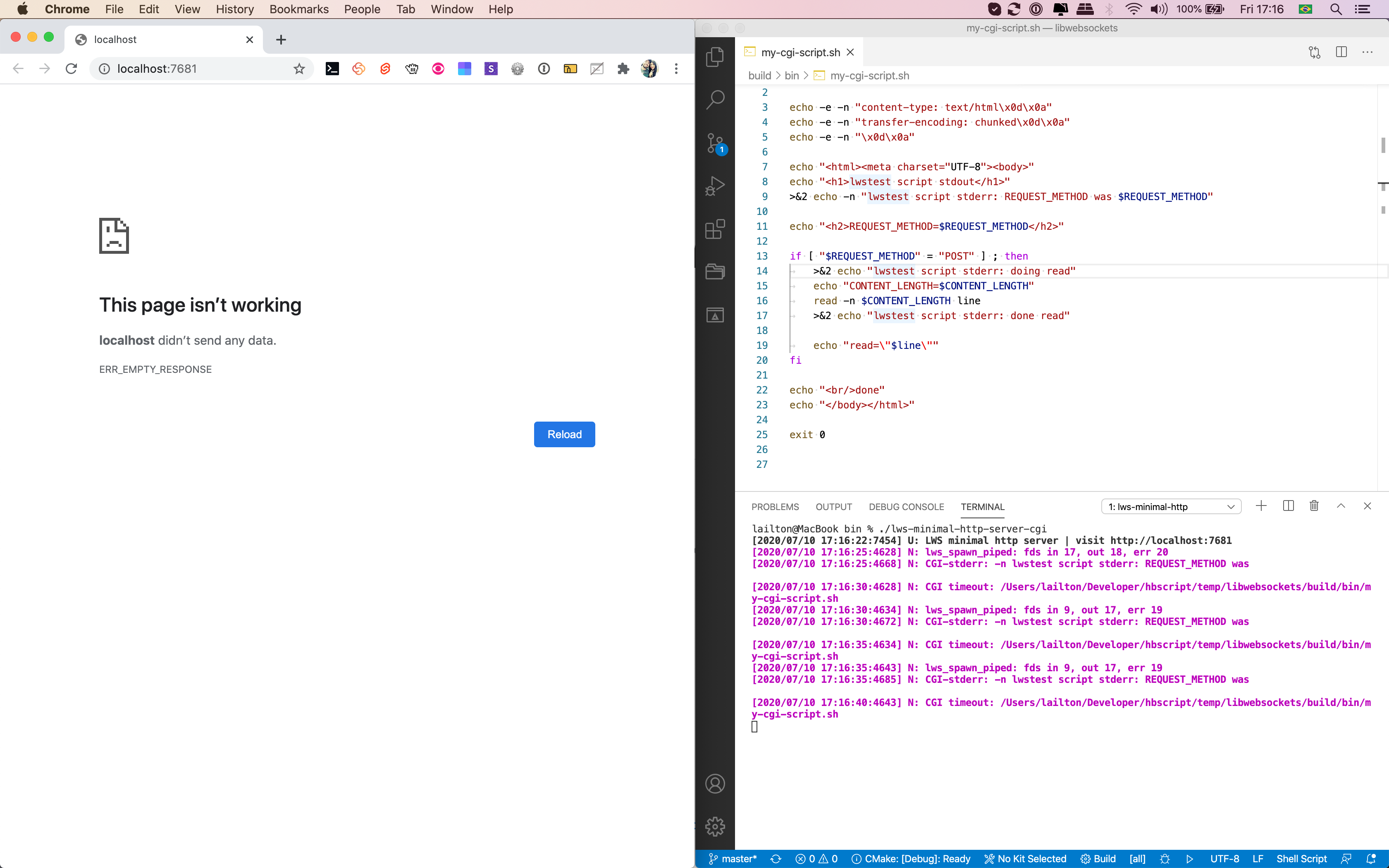Open the Bookmarks menu in menu bar
Screen dimensions: 1389x868
pyautogui.click(x=299, y=9)
